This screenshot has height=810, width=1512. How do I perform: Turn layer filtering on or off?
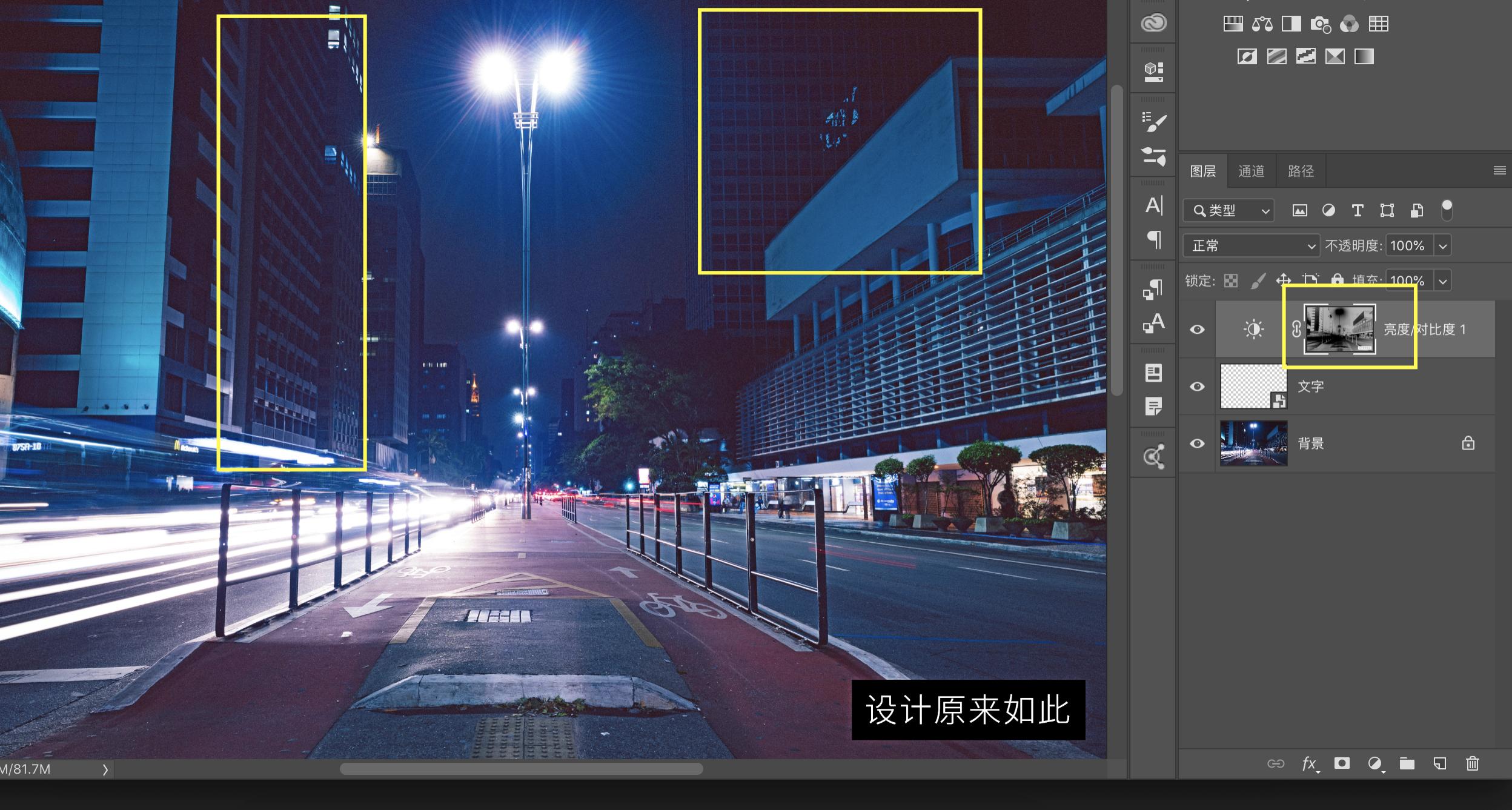(1447, 210)
